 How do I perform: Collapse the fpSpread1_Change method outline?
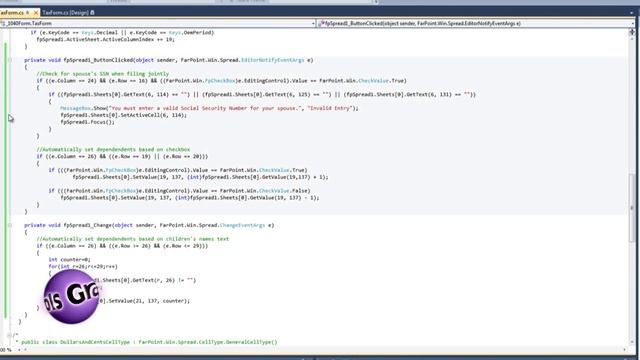(10, 225)
